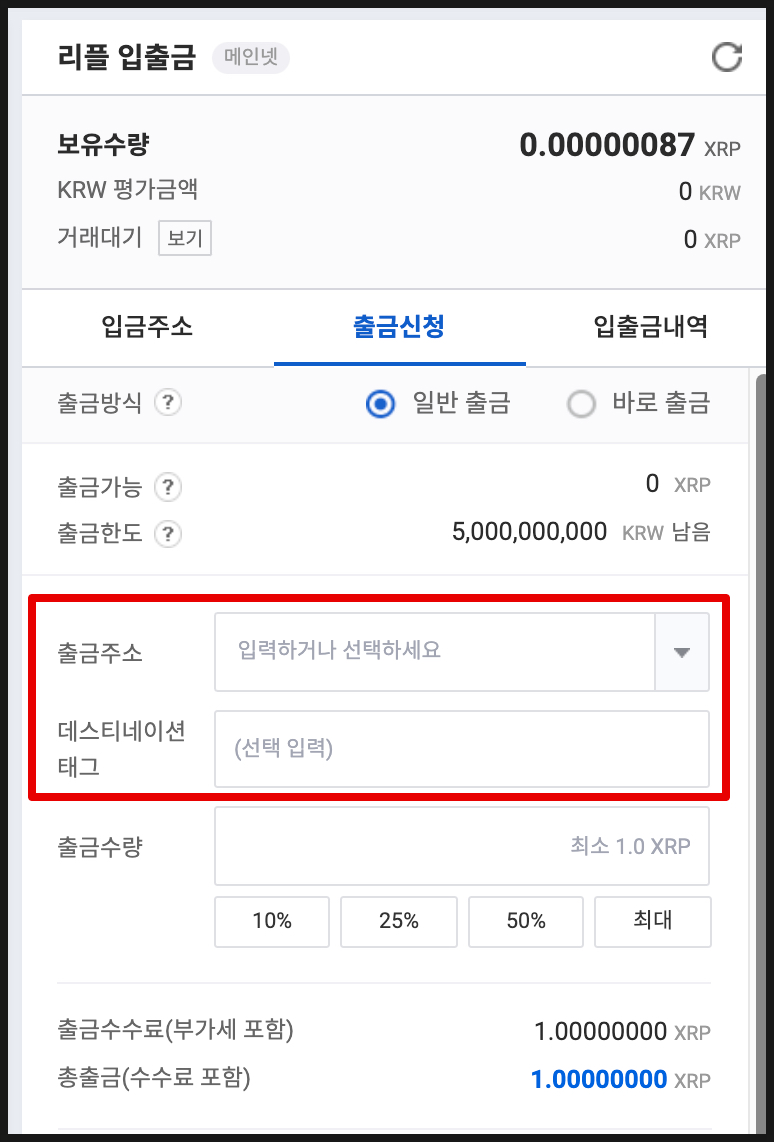Click the destination tag input field
Viewport: 774px width, 1142px height.
coord(462,748)
